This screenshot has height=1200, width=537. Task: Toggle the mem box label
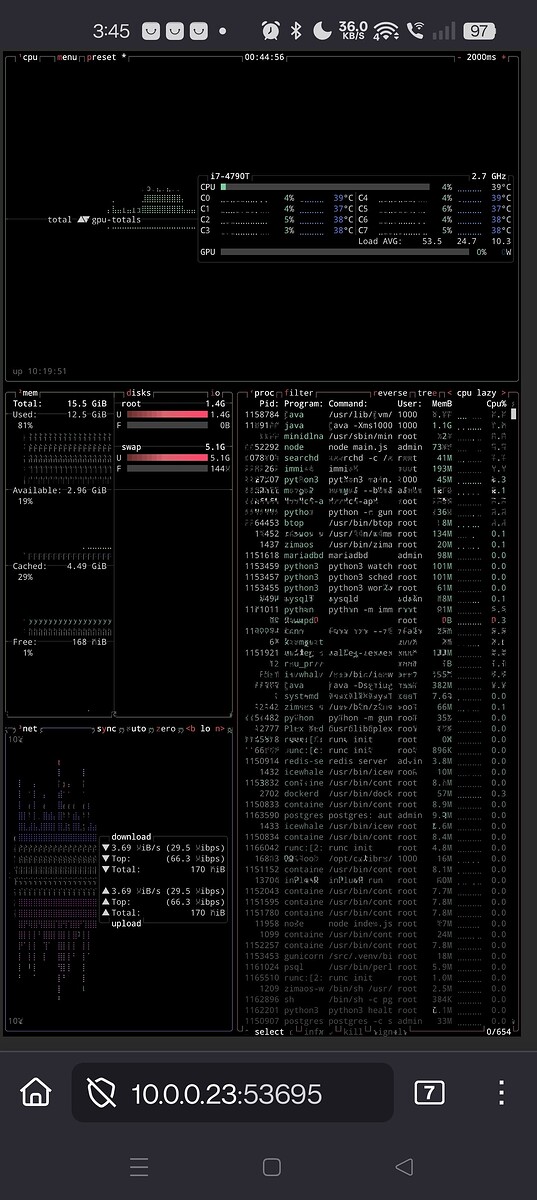pos(29,393)
